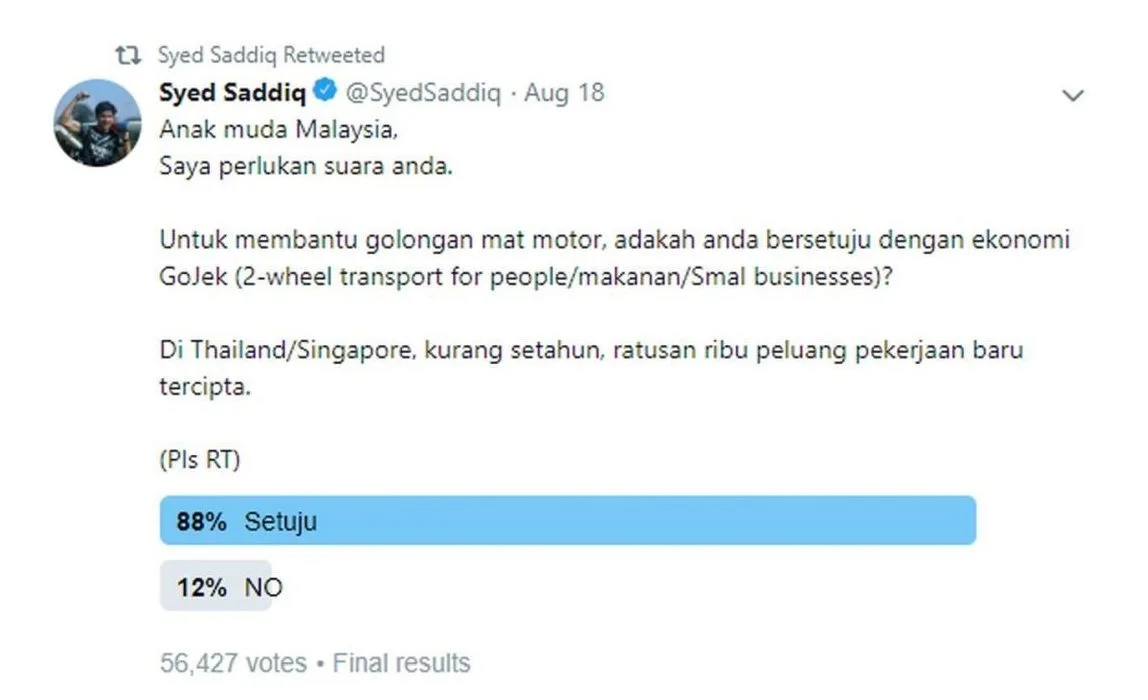
Task: Click the "Final results" label
Action: (401, 662)
